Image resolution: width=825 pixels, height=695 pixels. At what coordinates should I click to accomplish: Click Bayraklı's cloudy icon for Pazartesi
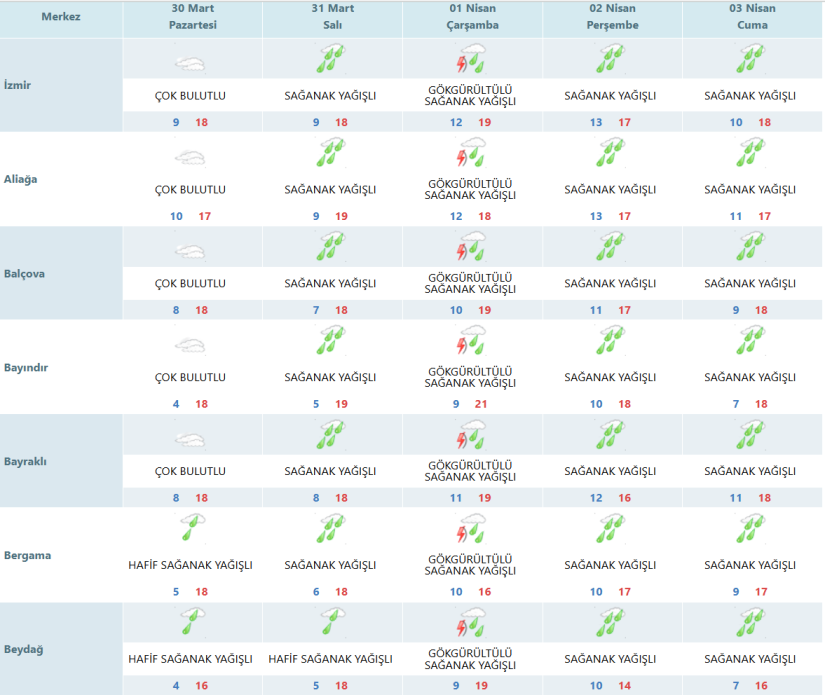pyautogui.click(x=190, y=438)
